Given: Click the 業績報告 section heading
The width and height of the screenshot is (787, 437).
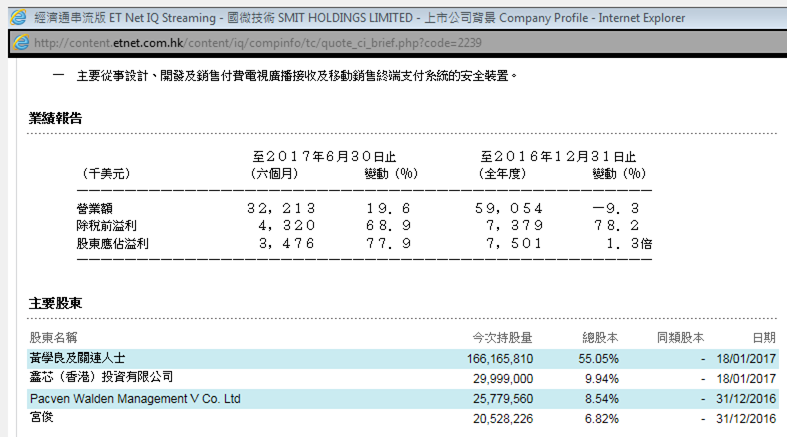Looking at the screenshot, I should point(55,118).
